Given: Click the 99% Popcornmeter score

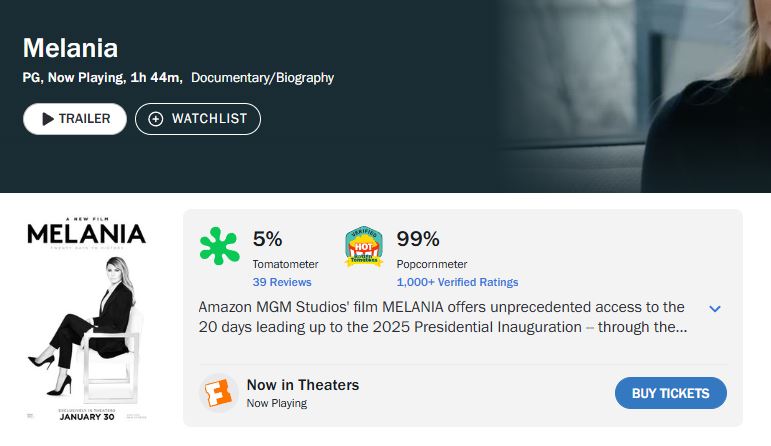Looking at the screenshot, I should pos(418,239).
